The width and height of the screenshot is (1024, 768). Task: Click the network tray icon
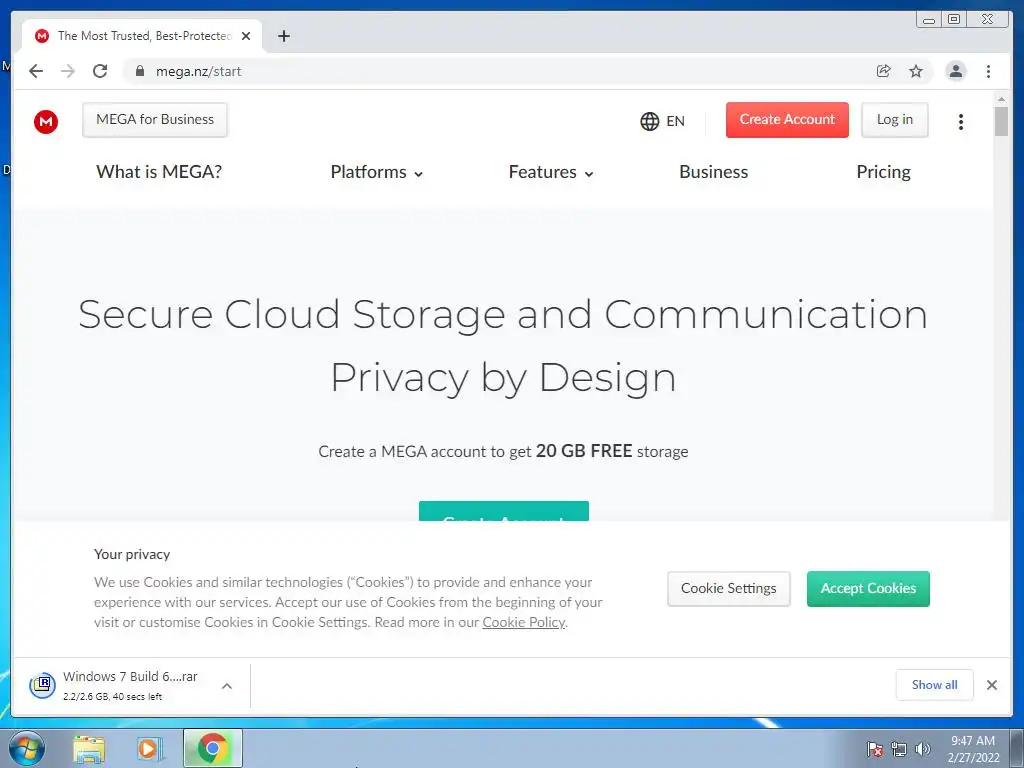tap(899, 749)
